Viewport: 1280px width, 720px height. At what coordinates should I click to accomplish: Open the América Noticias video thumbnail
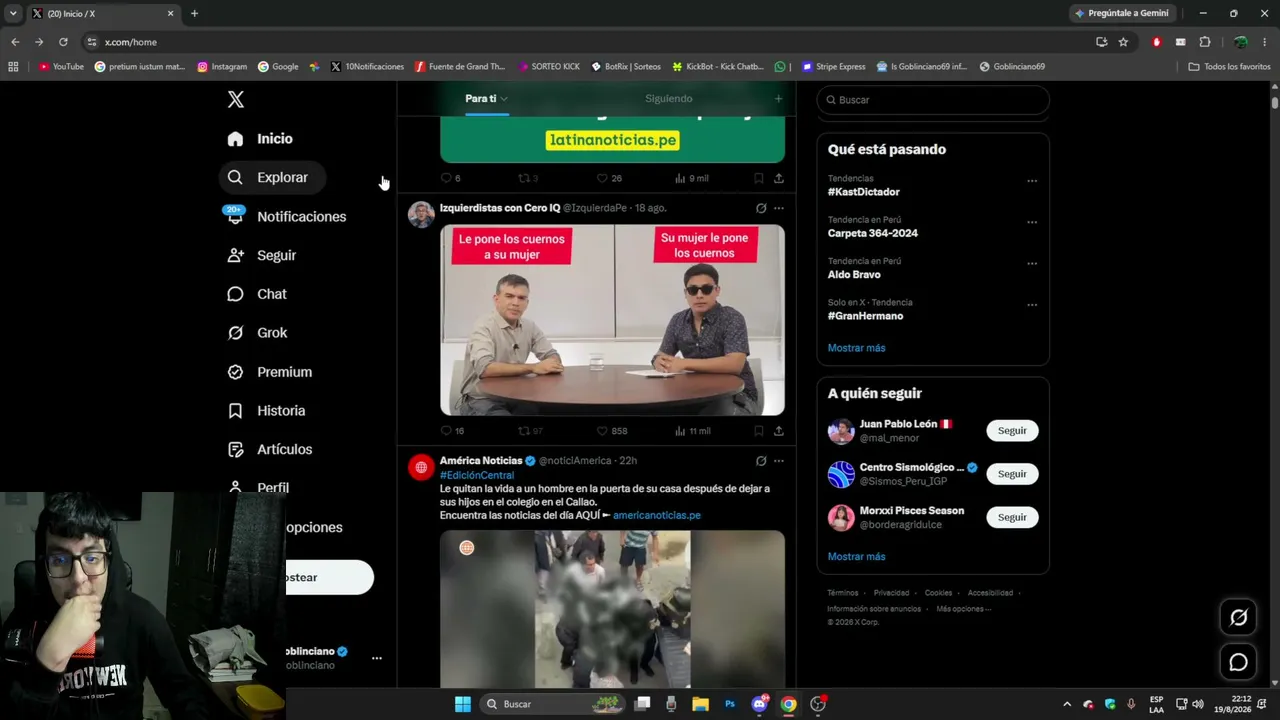612,608
